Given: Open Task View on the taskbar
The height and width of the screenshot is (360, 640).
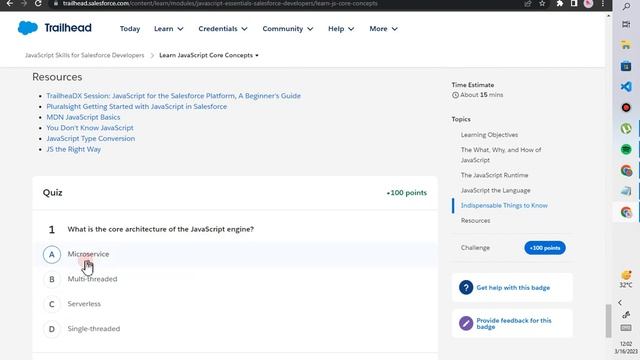Looking at the screenshot, I should [x=626, y=24].
